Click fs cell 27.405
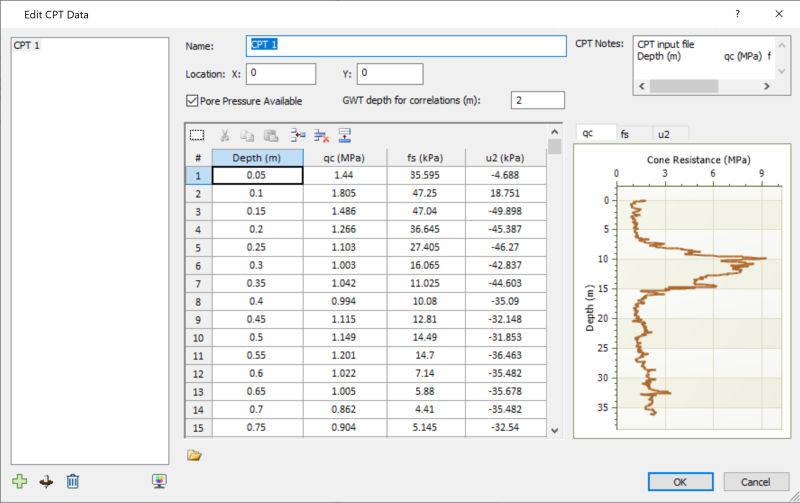This screenshot has height=503, width=800. click(x=426, y=247)
